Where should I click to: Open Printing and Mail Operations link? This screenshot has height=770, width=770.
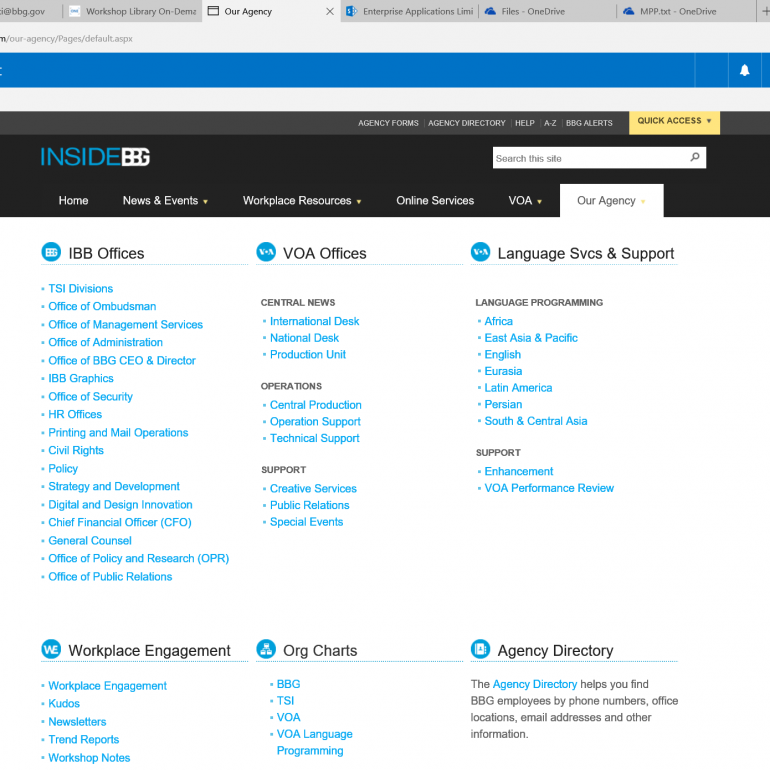click(x=118, y=432)
